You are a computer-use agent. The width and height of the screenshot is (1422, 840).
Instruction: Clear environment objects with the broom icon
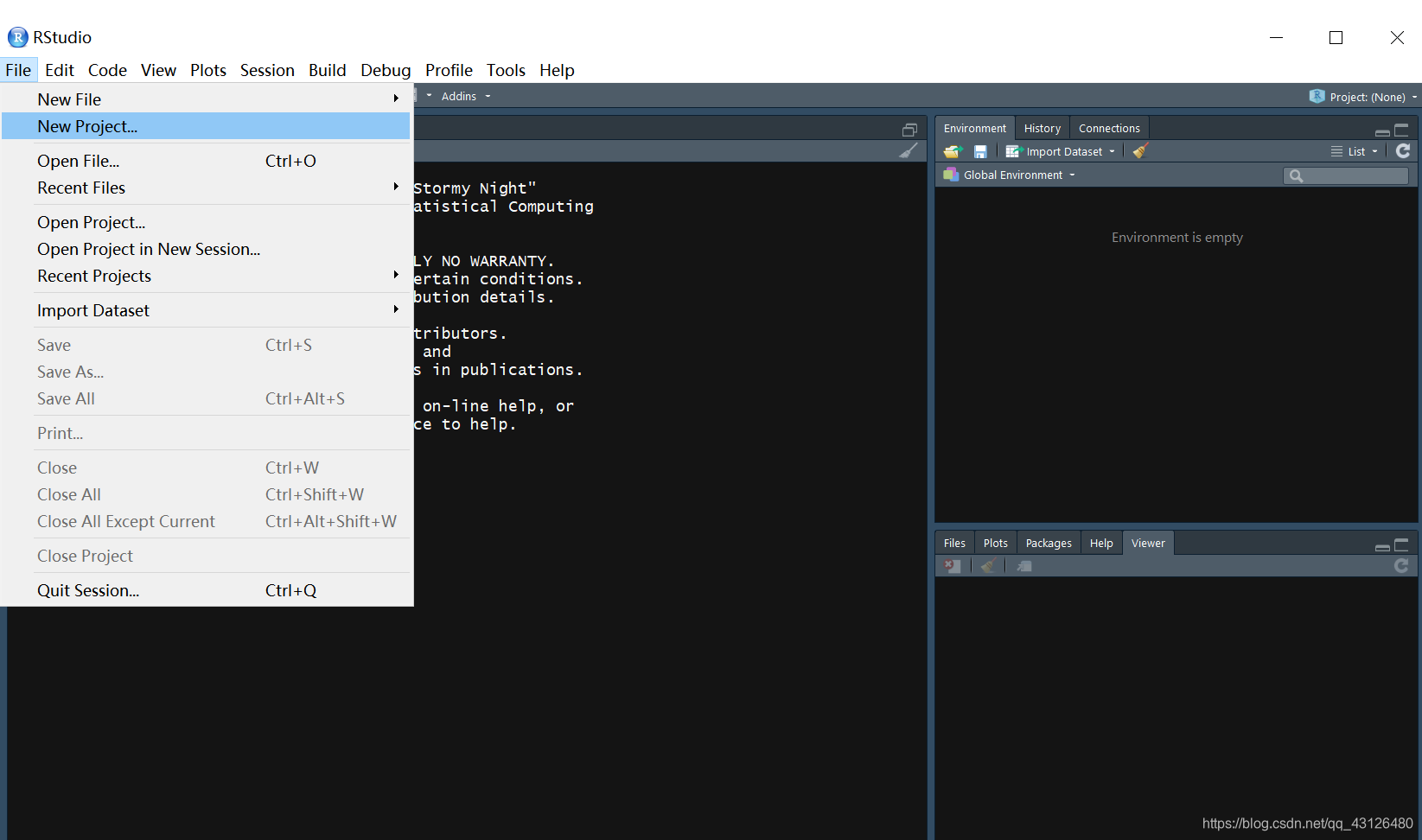(x=1140, y=151)
